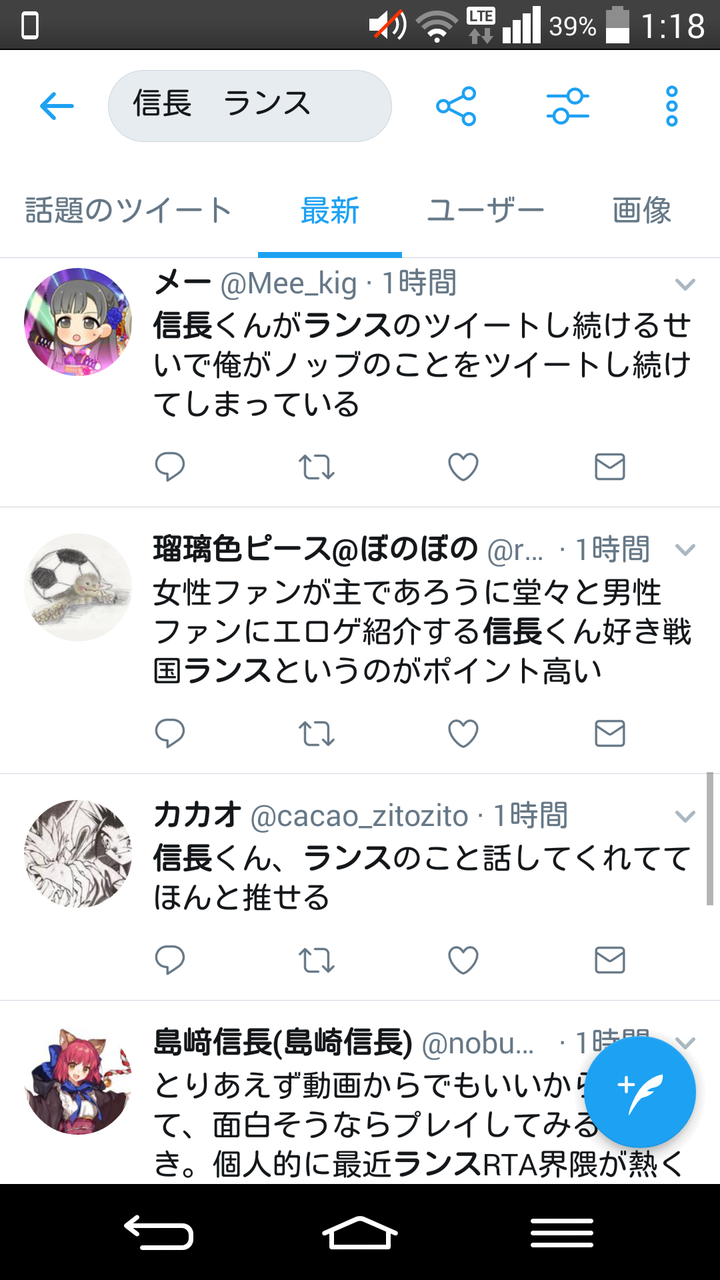Screen dimensions: 720x1280
Task: Switch to the 話題のツイート tab
Action: tap(128, 211)
